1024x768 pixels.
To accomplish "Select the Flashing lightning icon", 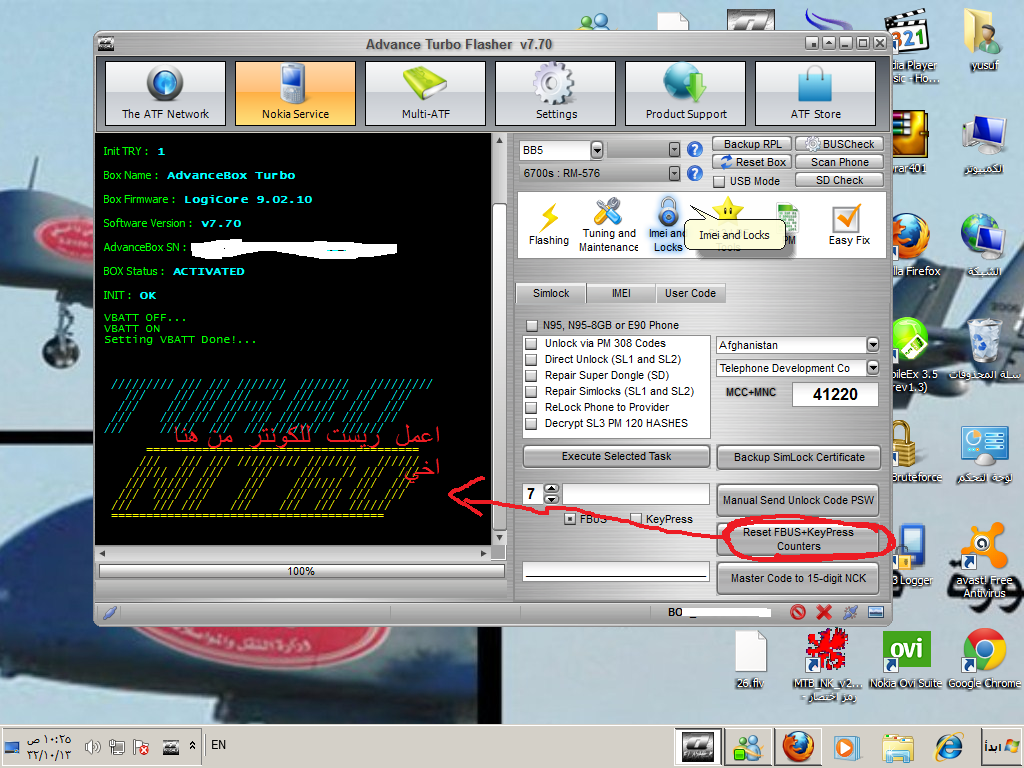I will [549, 224].
